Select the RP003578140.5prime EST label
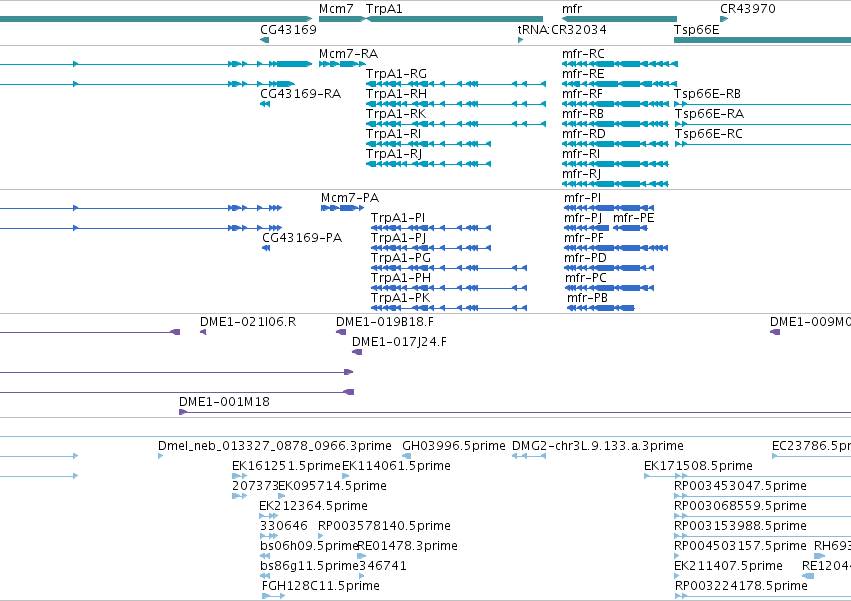This screenshot has height=601, width=851. (x=384, y=527)
